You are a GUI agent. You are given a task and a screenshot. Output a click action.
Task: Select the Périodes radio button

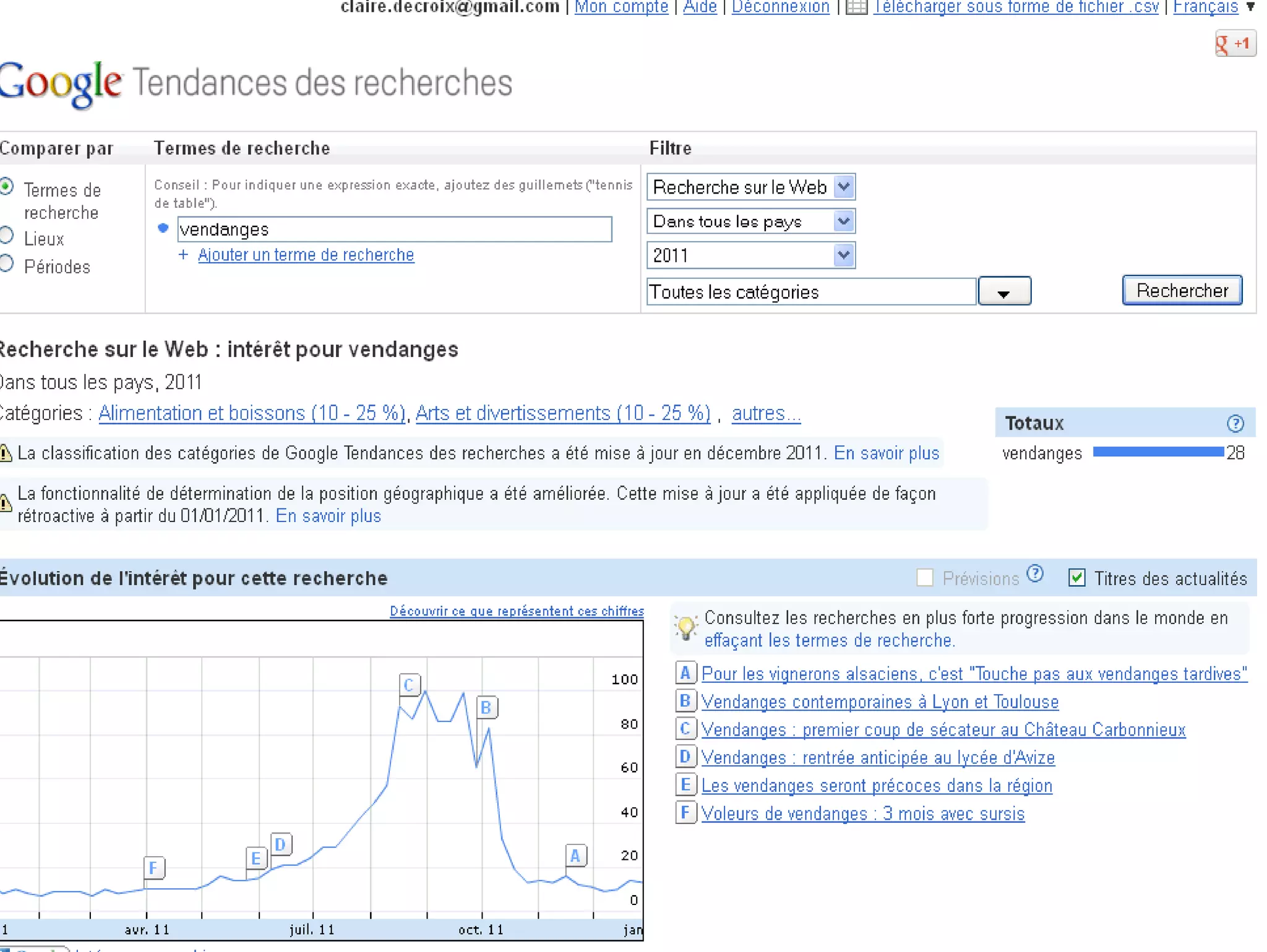point(6,264)
